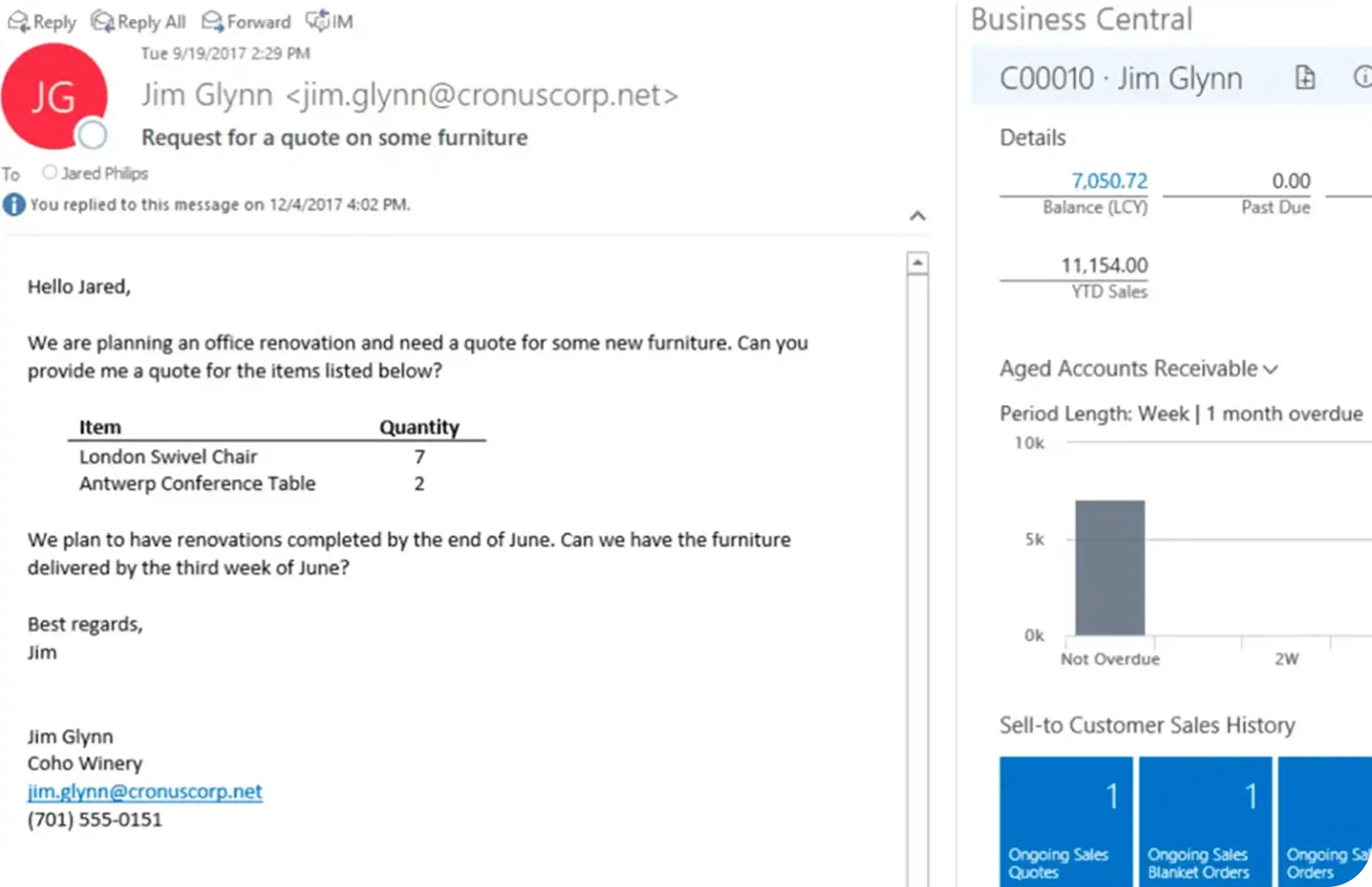The height and width of the screenshot is (887, 1372).
Task: Click the information icon in the customer header
Action: pyautogui.click(x=1363, y=77)
